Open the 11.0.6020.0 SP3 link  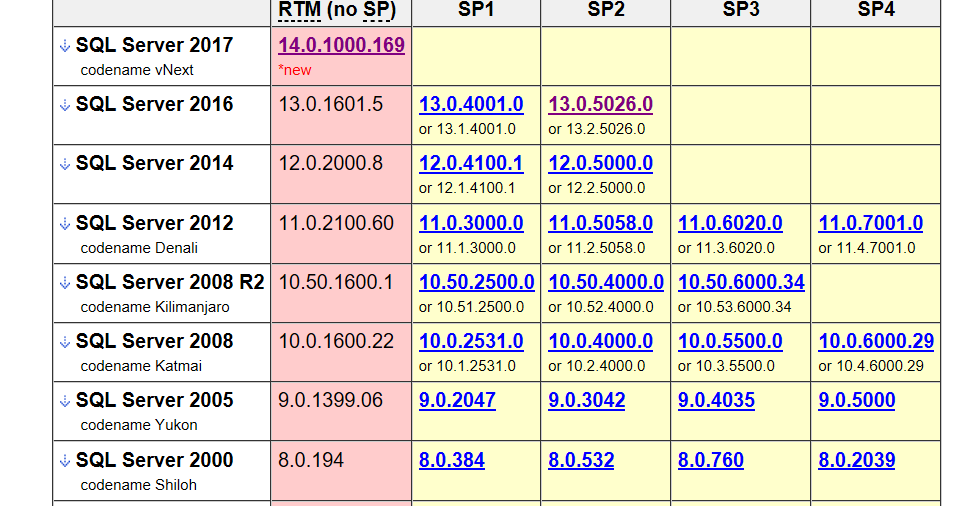(x=730, y=223)
